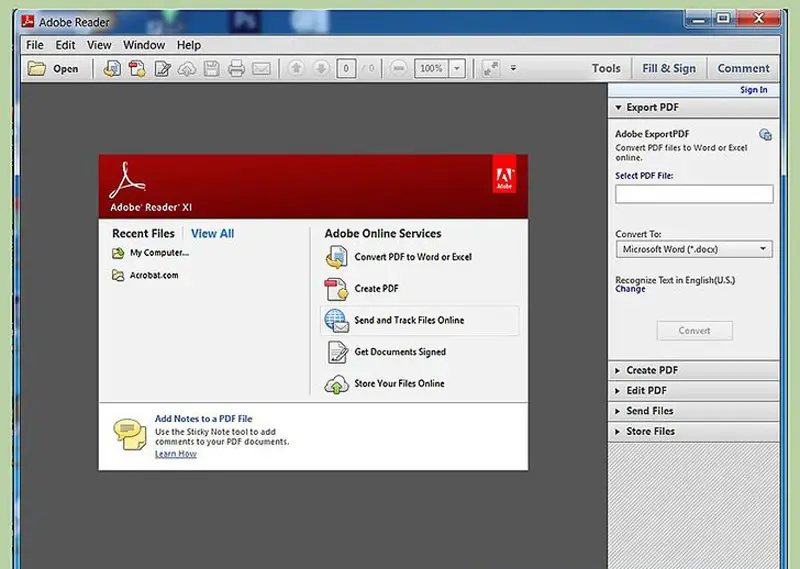This screenshot has width=800, height=569.
Task: Expand the Edit PDF section
Action: (693, 391)
